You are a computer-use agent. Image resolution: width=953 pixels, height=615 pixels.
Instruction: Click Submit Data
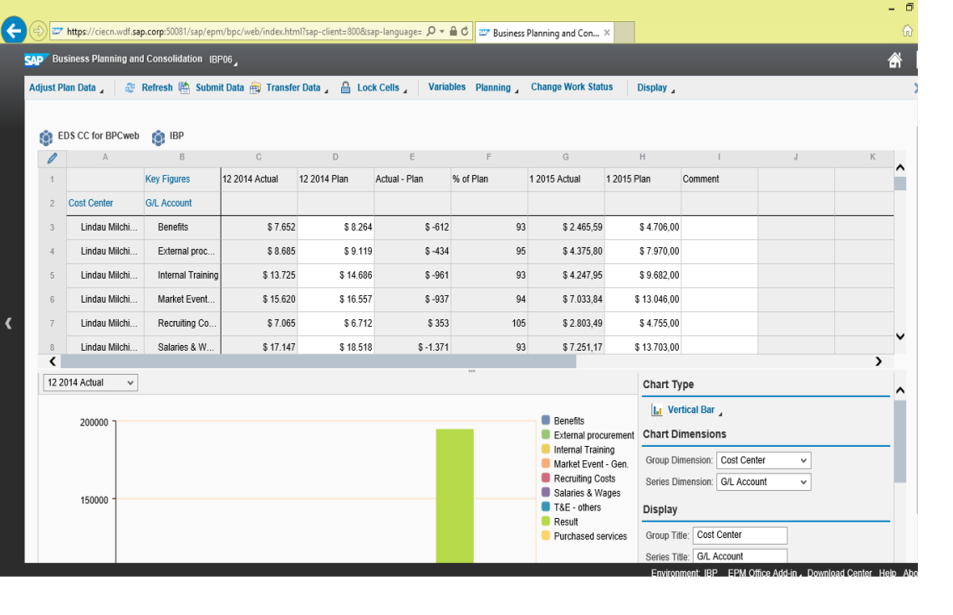(219, 88)
